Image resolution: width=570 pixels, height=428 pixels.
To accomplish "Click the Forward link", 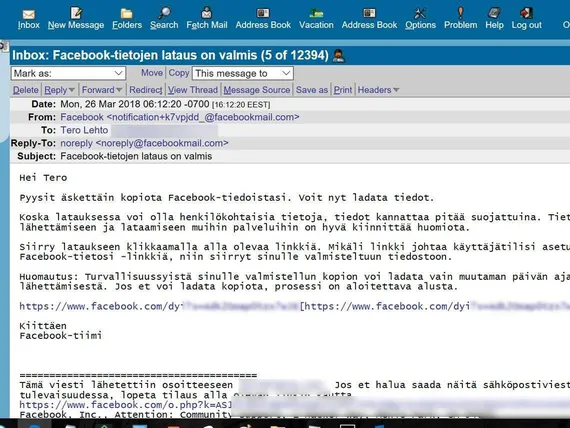I will point(98,90).
